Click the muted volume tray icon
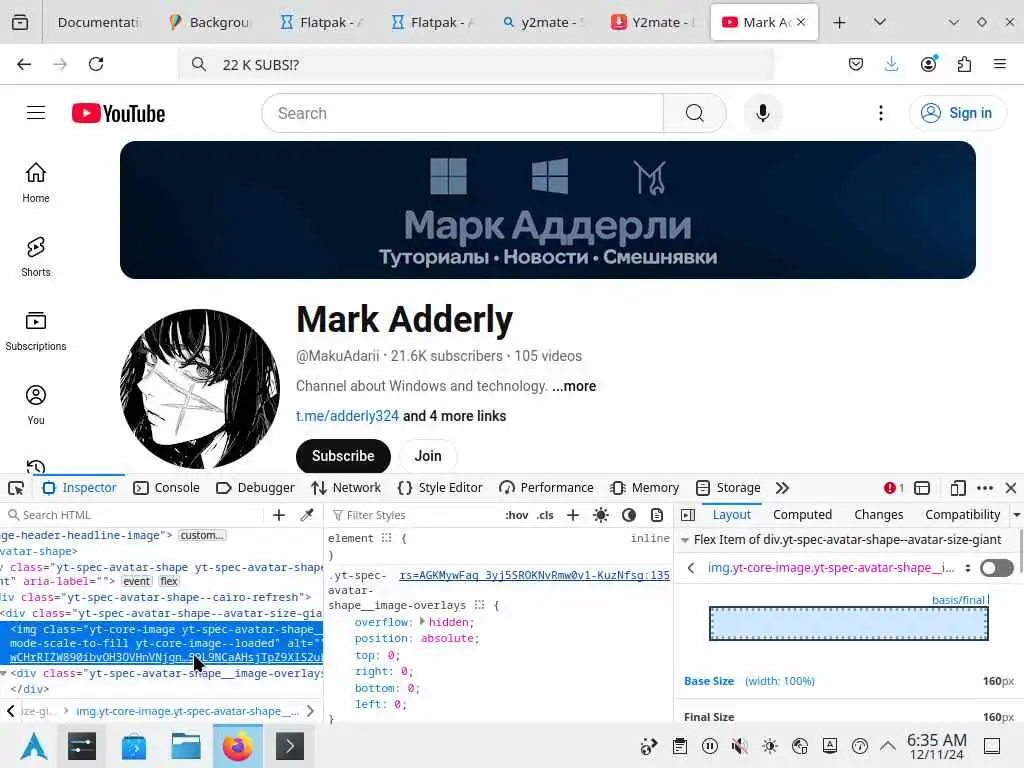 tap(739, 746)
